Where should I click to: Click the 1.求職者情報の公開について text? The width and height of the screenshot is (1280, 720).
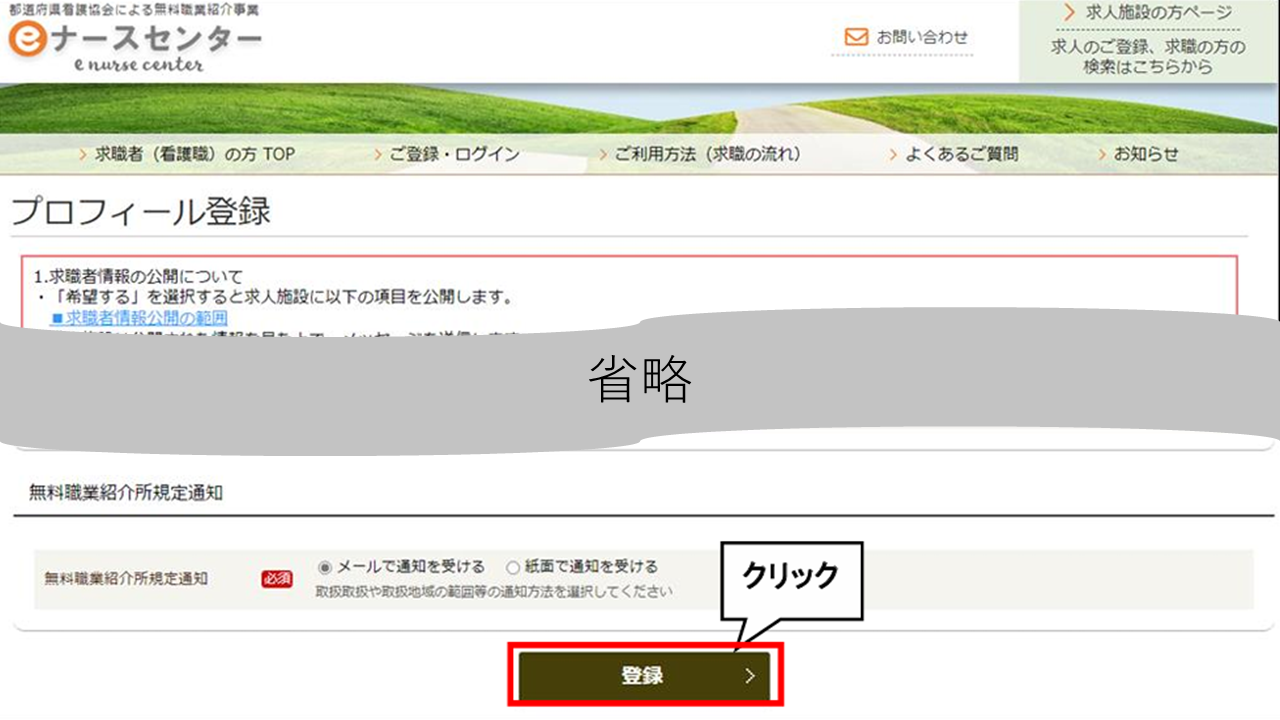[x=138, y=276]
